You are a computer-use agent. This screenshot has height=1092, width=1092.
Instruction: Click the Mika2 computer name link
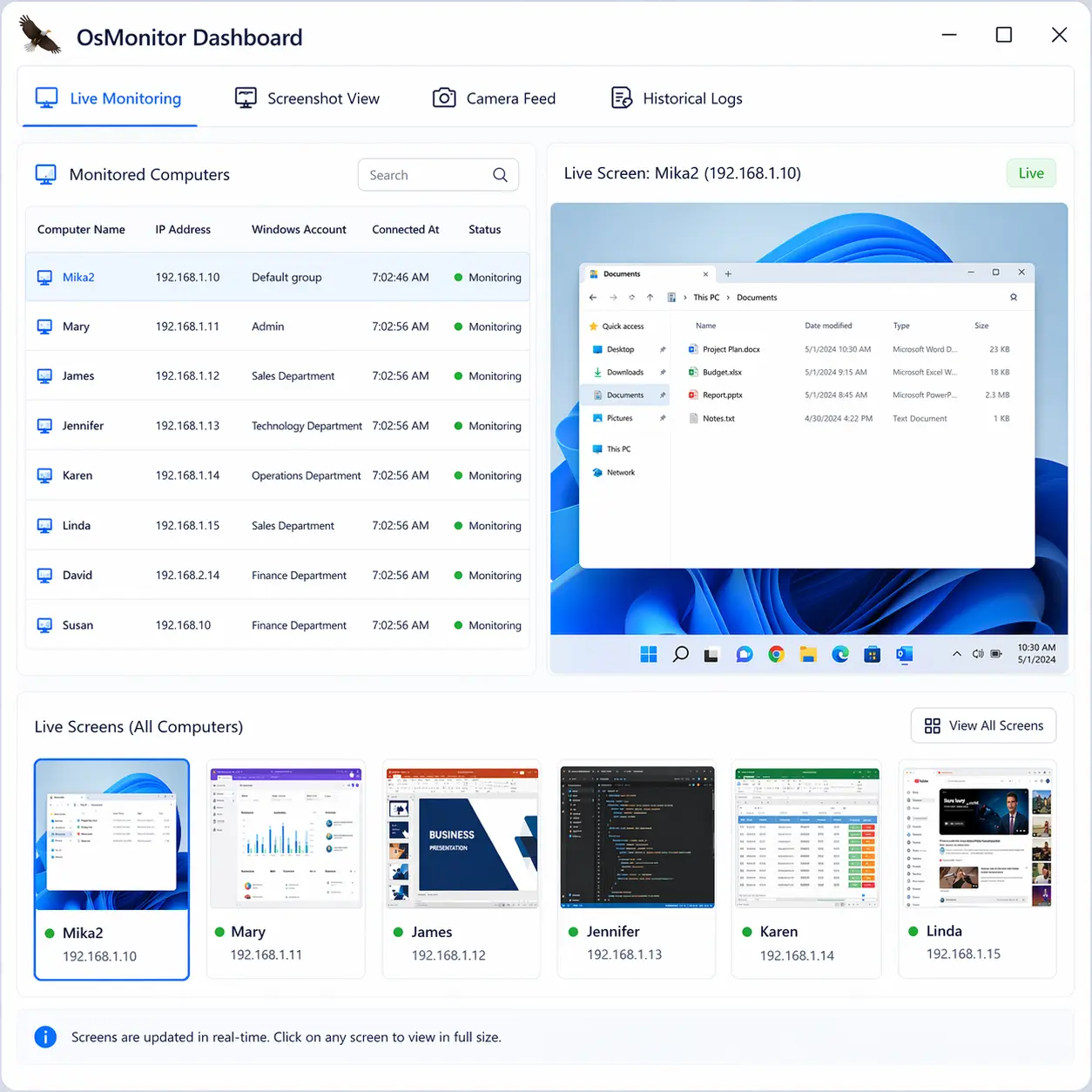[x=78, y=277]
